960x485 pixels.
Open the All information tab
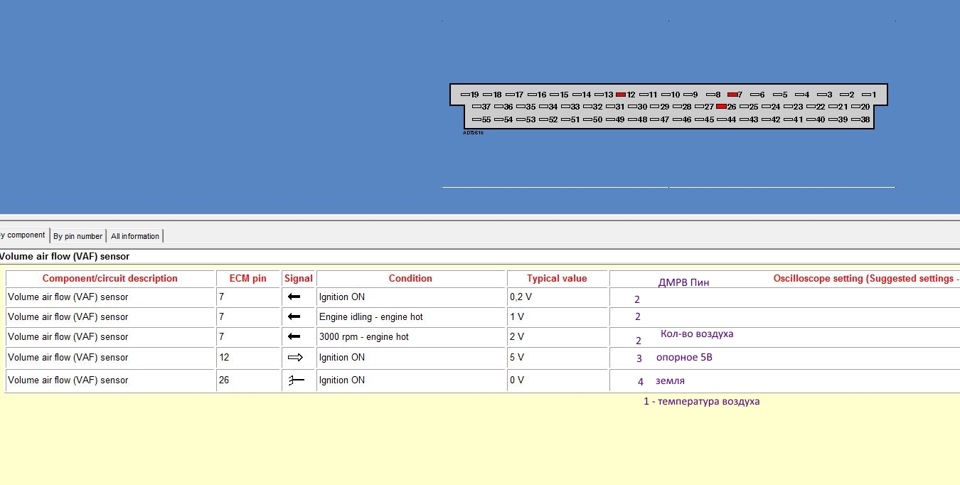point(135,236)
